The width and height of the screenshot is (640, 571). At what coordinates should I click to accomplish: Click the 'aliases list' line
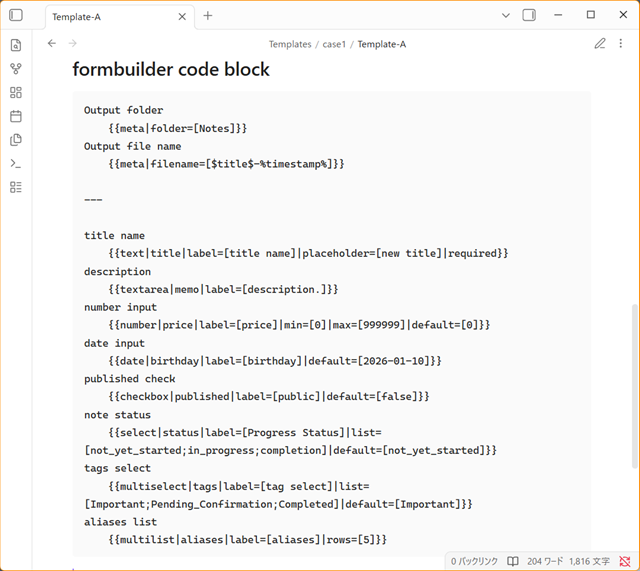(x=120, y=522)
